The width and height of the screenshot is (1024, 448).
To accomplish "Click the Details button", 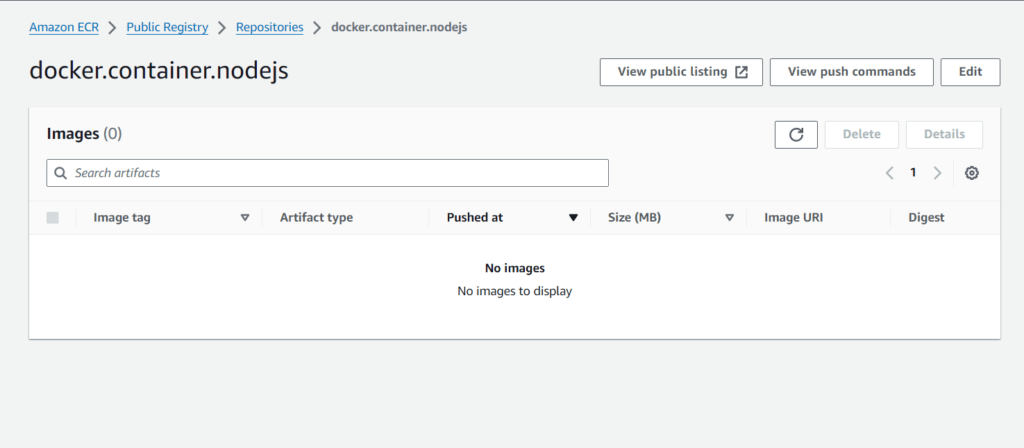I will [944, 135].
